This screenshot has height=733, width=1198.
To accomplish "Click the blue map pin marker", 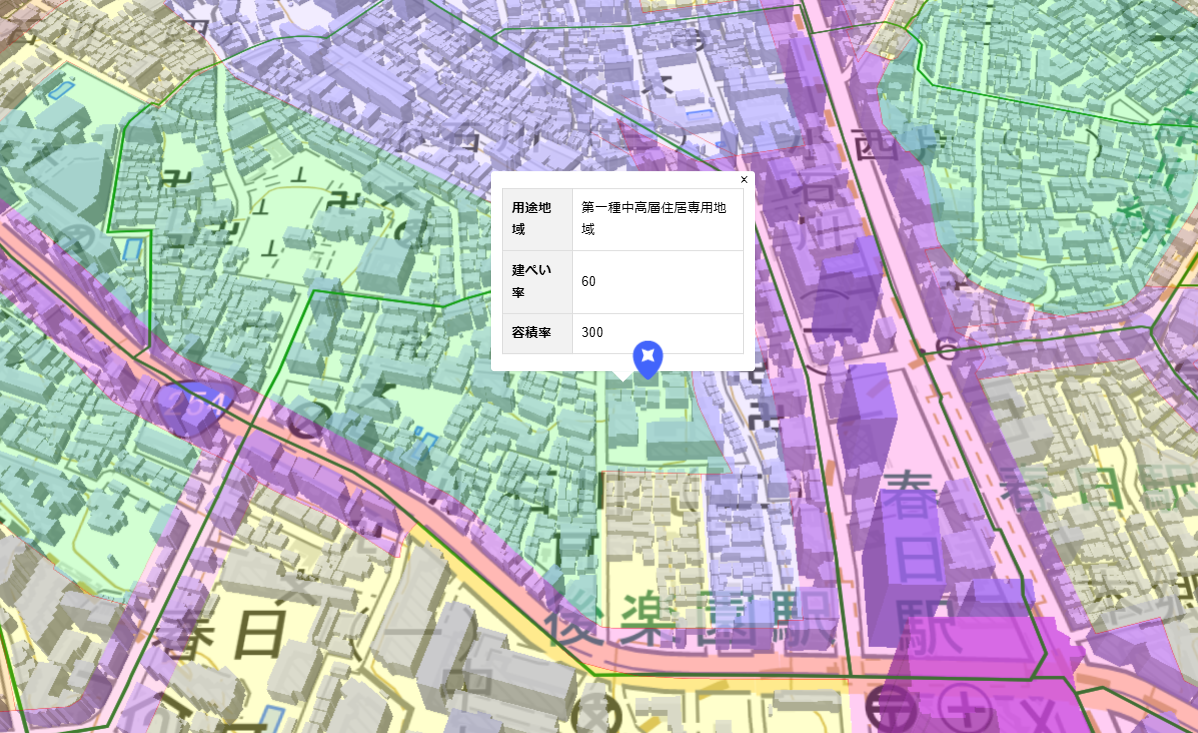I will (x=649, y=358).
